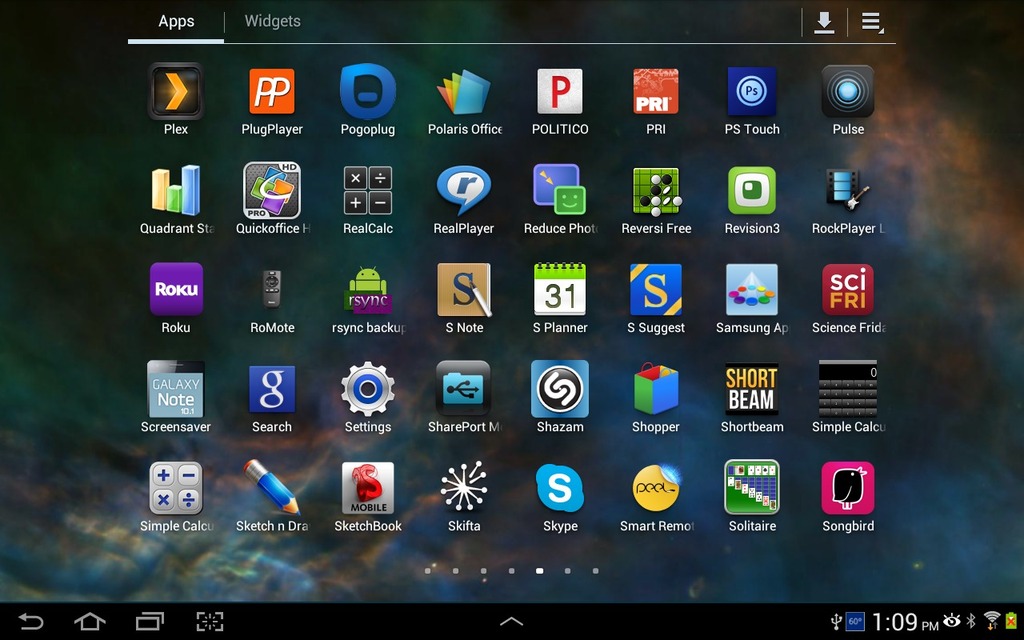Open RoMote remote app
Viewport: 1024px width, 640px height.
coord(272,289)
